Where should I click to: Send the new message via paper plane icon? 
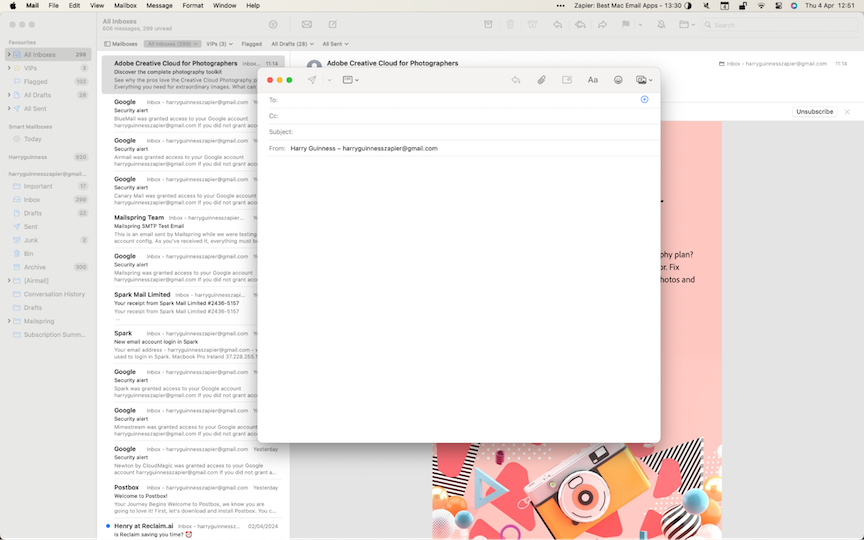pyautogui.click(x=312, y=80)
